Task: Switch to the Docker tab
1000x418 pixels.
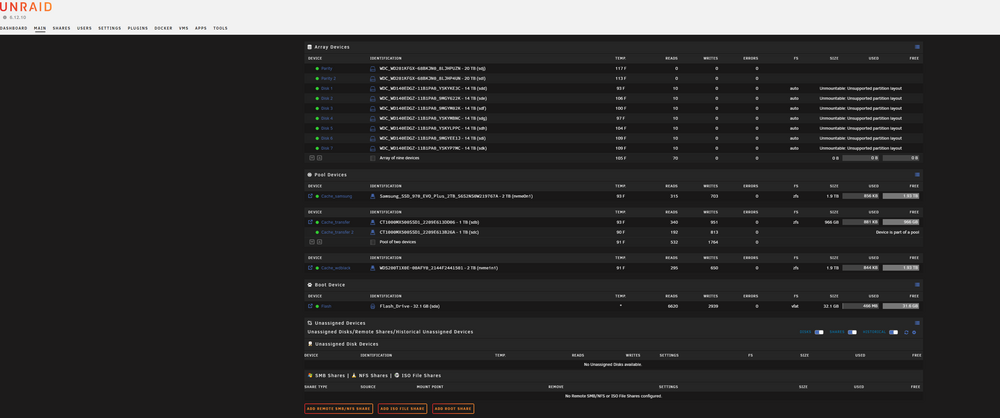Action: [x=163, y=28]
